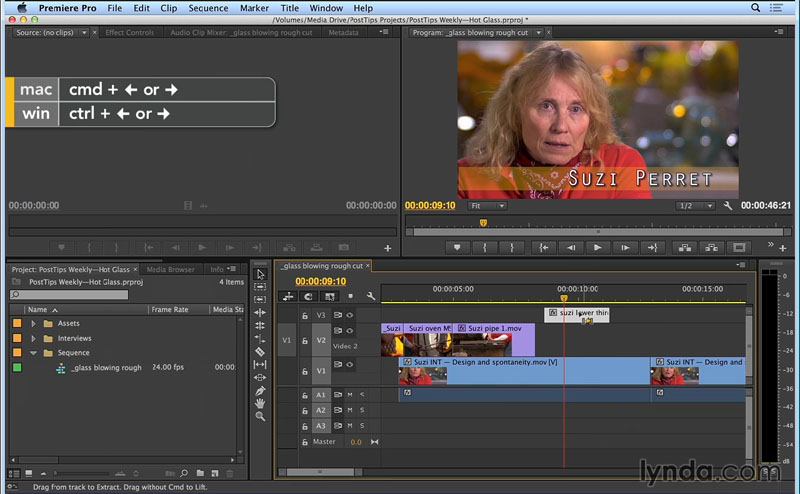Click the New Item icon in Project panel
Viewport: 800px width, 494px height.
(x=215, y=474)
